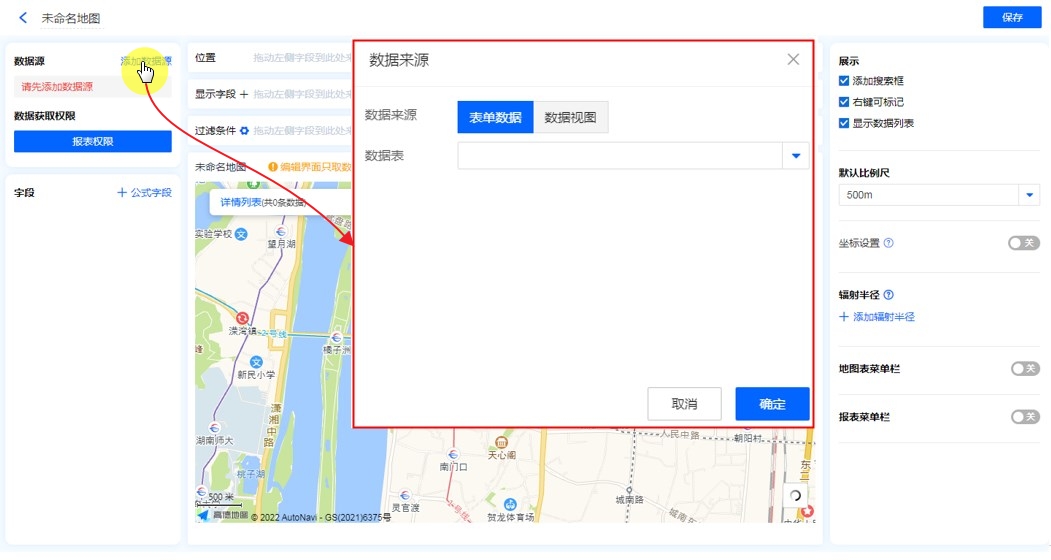Click the orange warning icon above the map
Screen dimensions: 1051x560
[272, 167]
